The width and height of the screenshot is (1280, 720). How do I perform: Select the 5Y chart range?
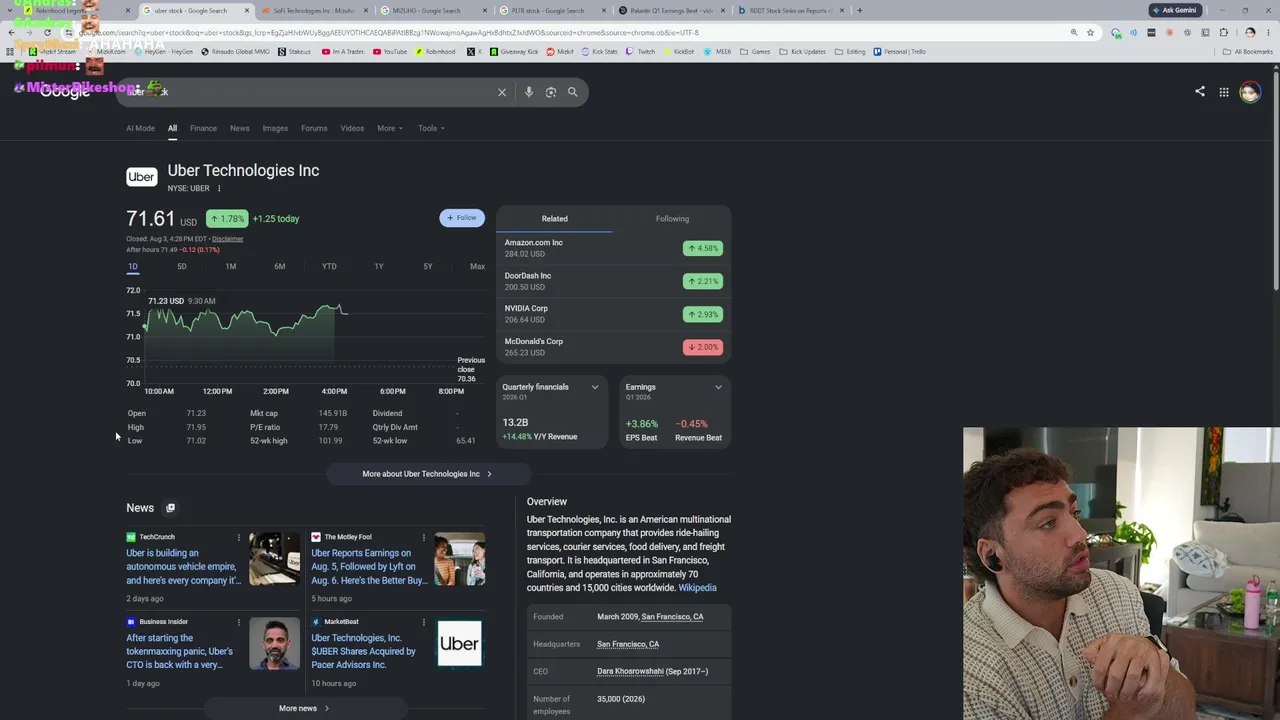pos(427,266)
